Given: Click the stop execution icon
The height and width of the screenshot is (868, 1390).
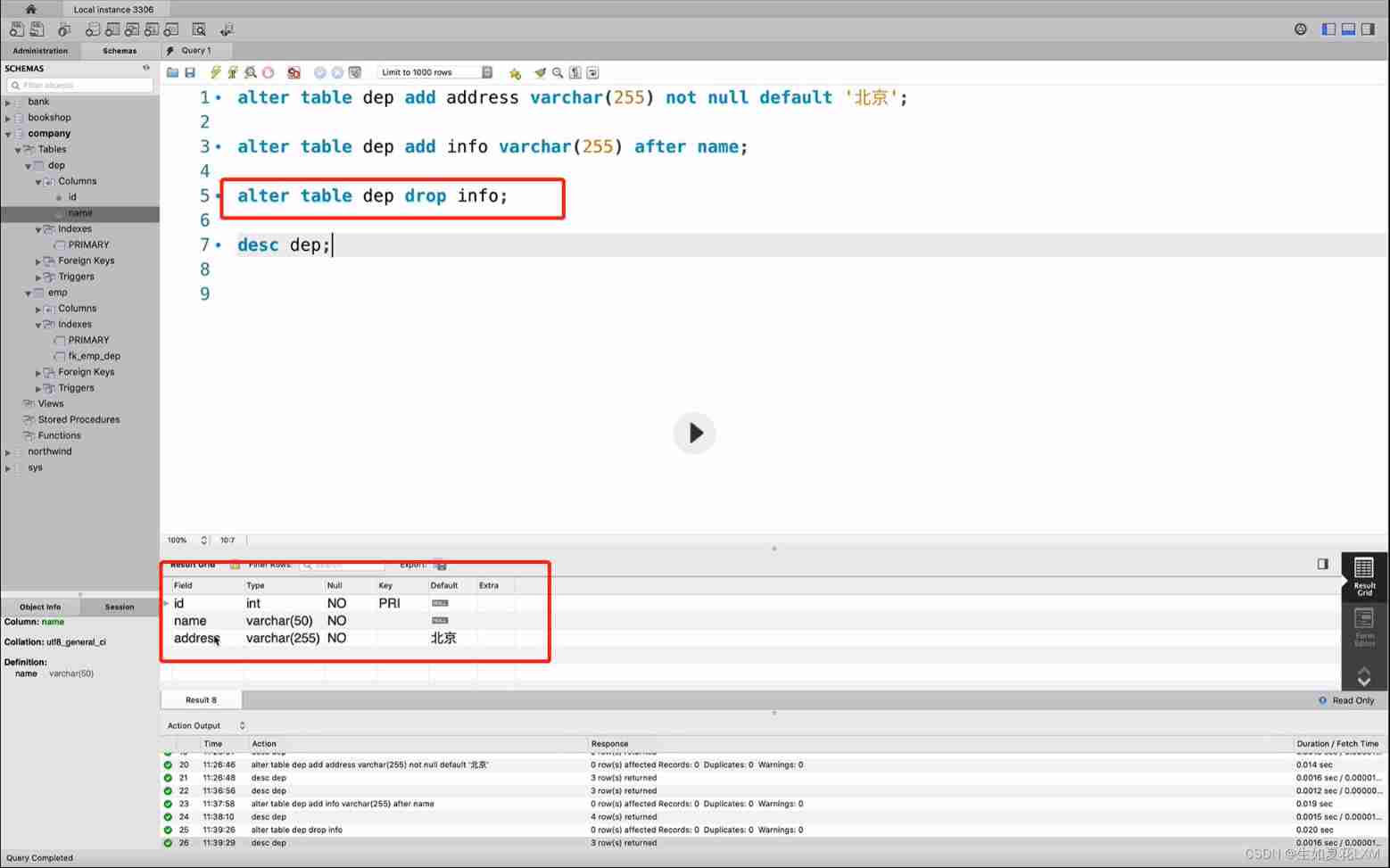Looking at the screenshot, I should (x=269, y=72).
